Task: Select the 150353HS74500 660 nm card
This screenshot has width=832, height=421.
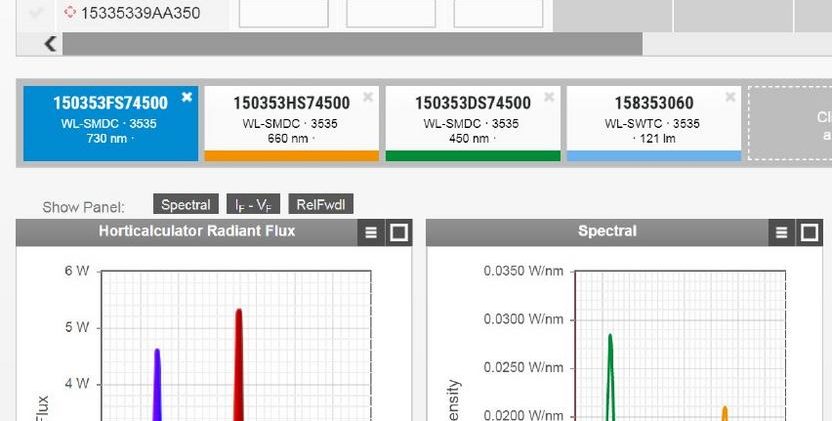Action: click(291, 120)
